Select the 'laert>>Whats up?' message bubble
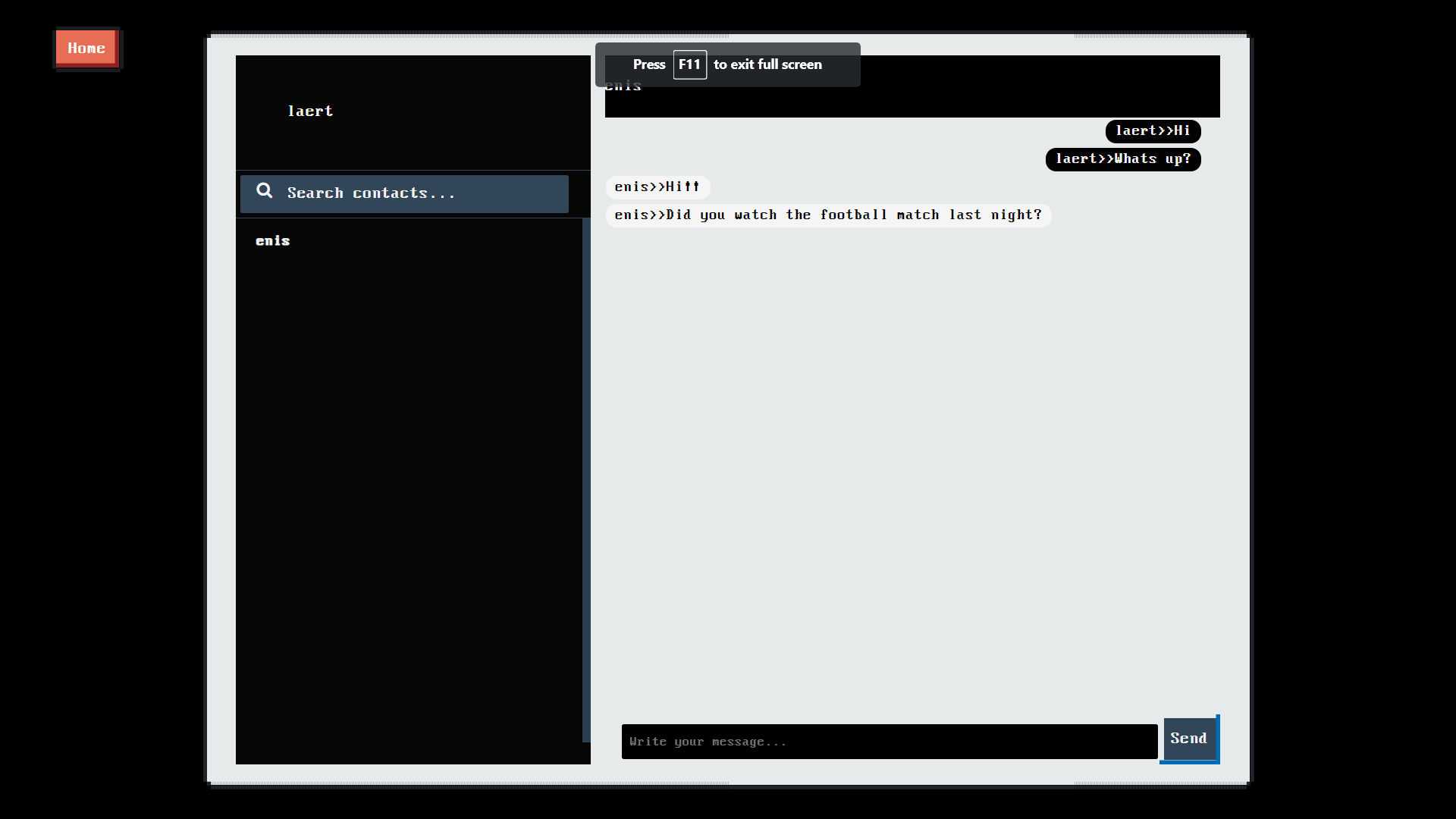This screenshot has width=1456, height=819. (x=1122, y=159)
